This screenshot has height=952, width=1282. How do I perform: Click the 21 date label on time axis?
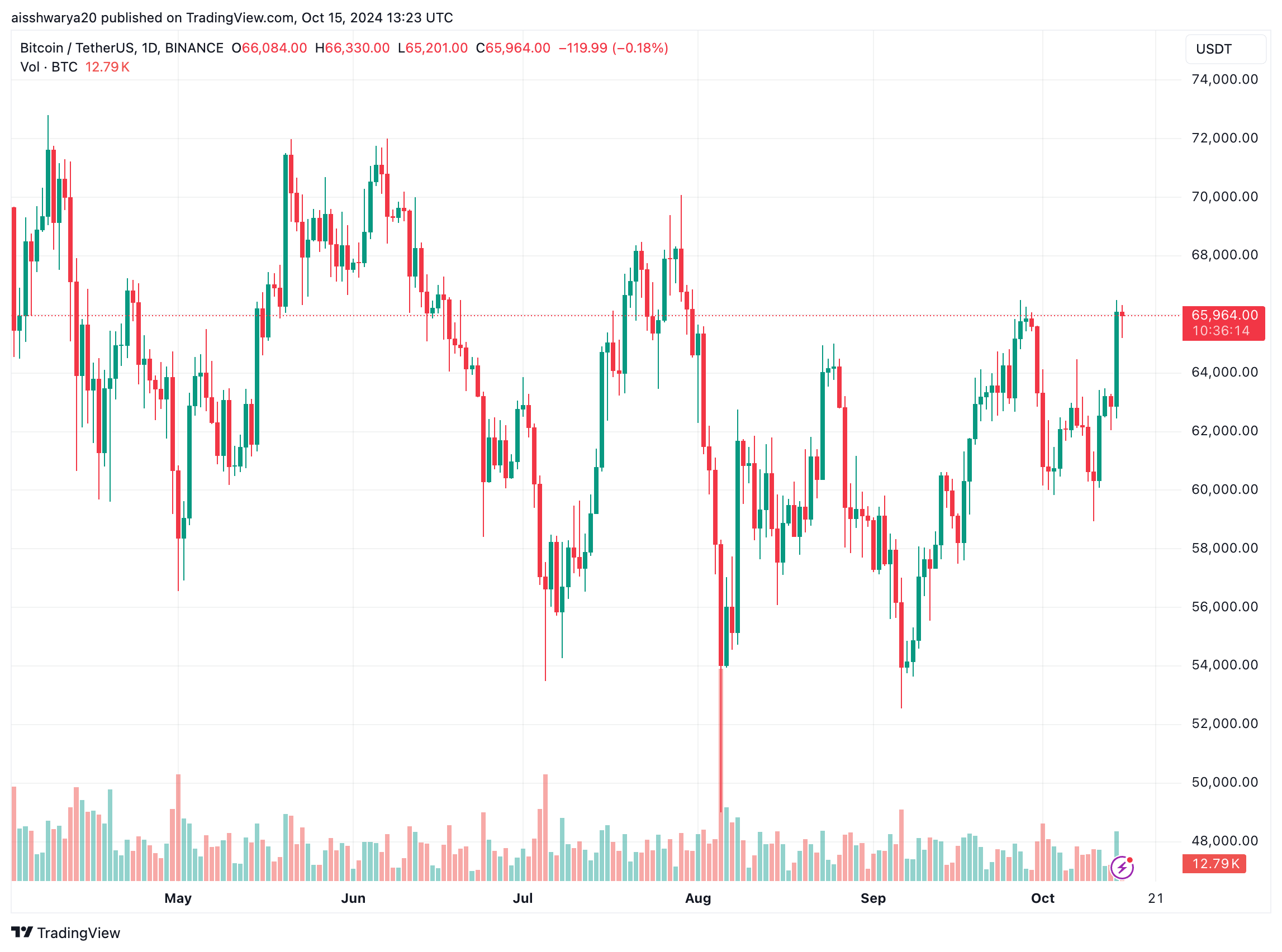point(1155,898)
